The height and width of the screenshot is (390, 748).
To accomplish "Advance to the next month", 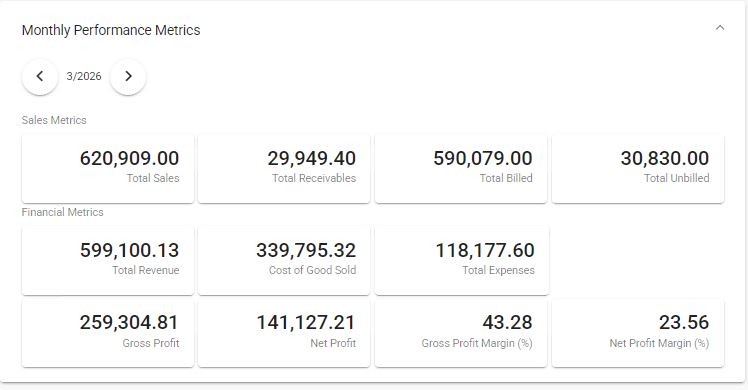I will tap(128, 76).
